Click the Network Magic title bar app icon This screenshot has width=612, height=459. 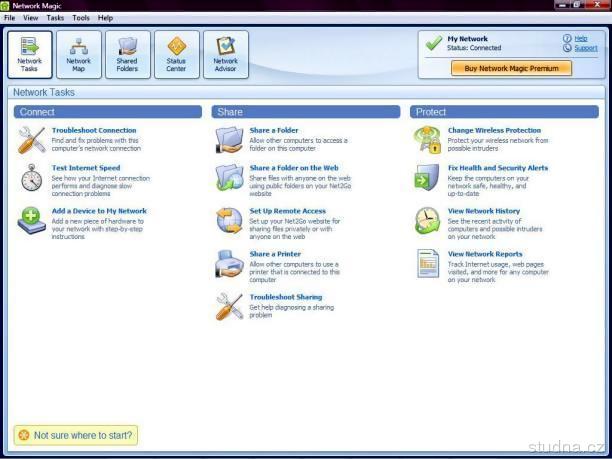click(5, 6)
